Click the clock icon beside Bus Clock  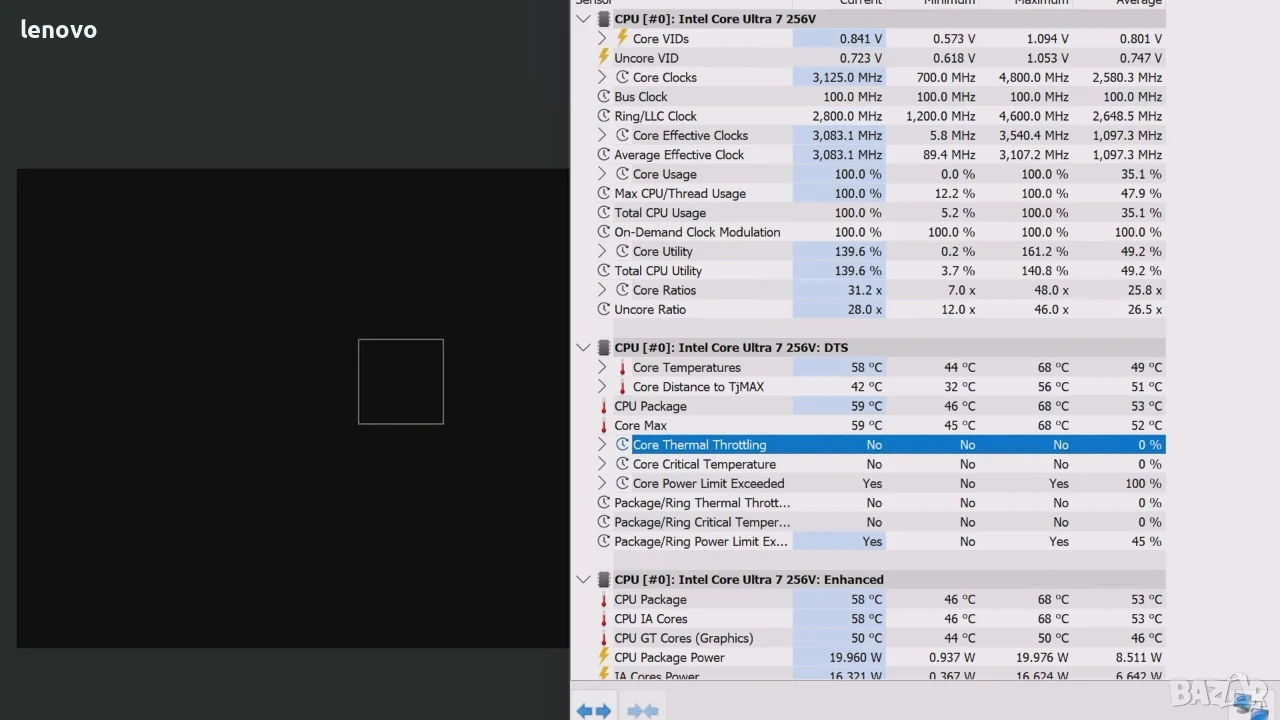pyautogui.click(x=604, y=97)
